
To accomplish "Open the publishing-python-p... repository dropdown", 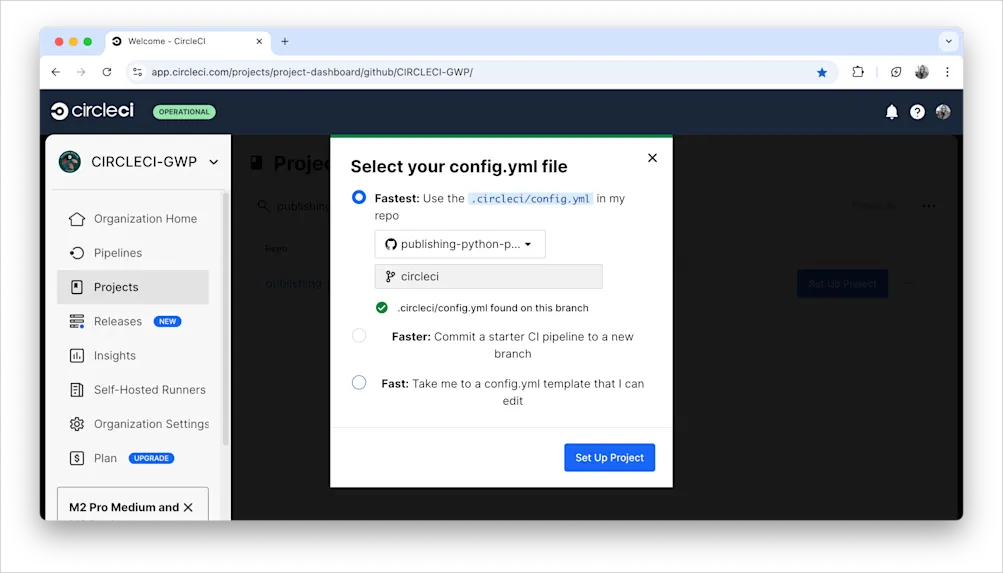I will click(460, 244).
